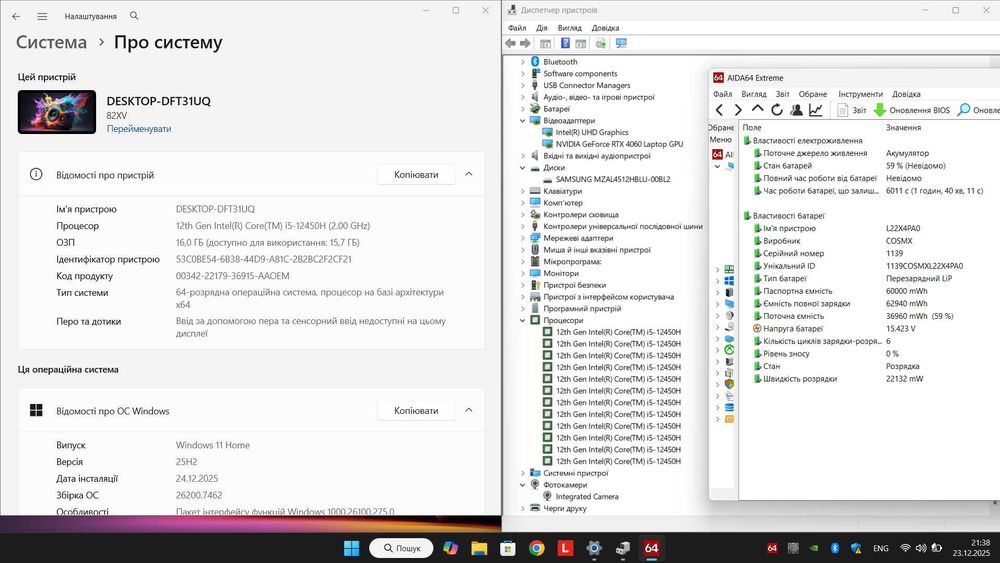Click the search icon in Settings header
The width and height of the screenshot is (1000, 563).
coord(134,15)
